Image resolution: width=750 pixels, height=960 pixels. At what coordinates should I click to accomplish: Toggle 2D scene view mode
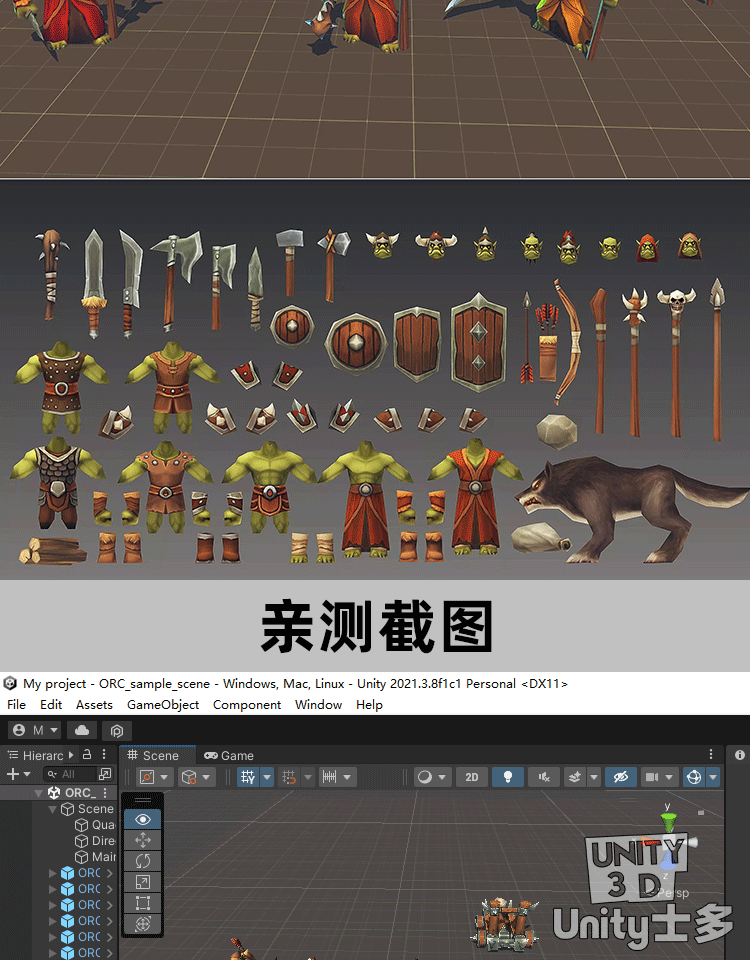(x=471, y=777)
